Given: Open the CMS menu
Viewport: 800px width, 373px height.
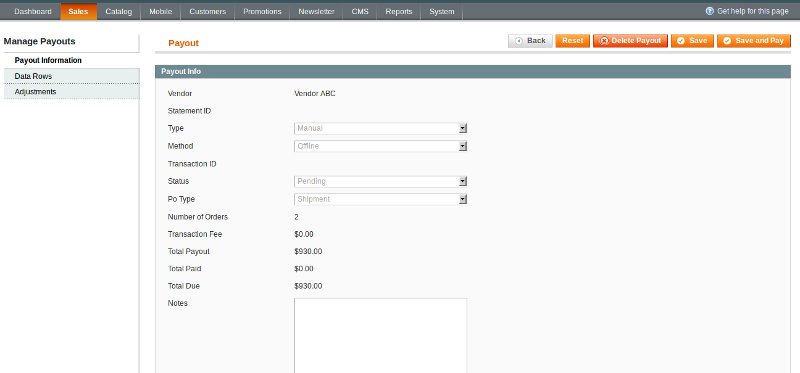Looking at the screenshot, I should tap(360, 12).
